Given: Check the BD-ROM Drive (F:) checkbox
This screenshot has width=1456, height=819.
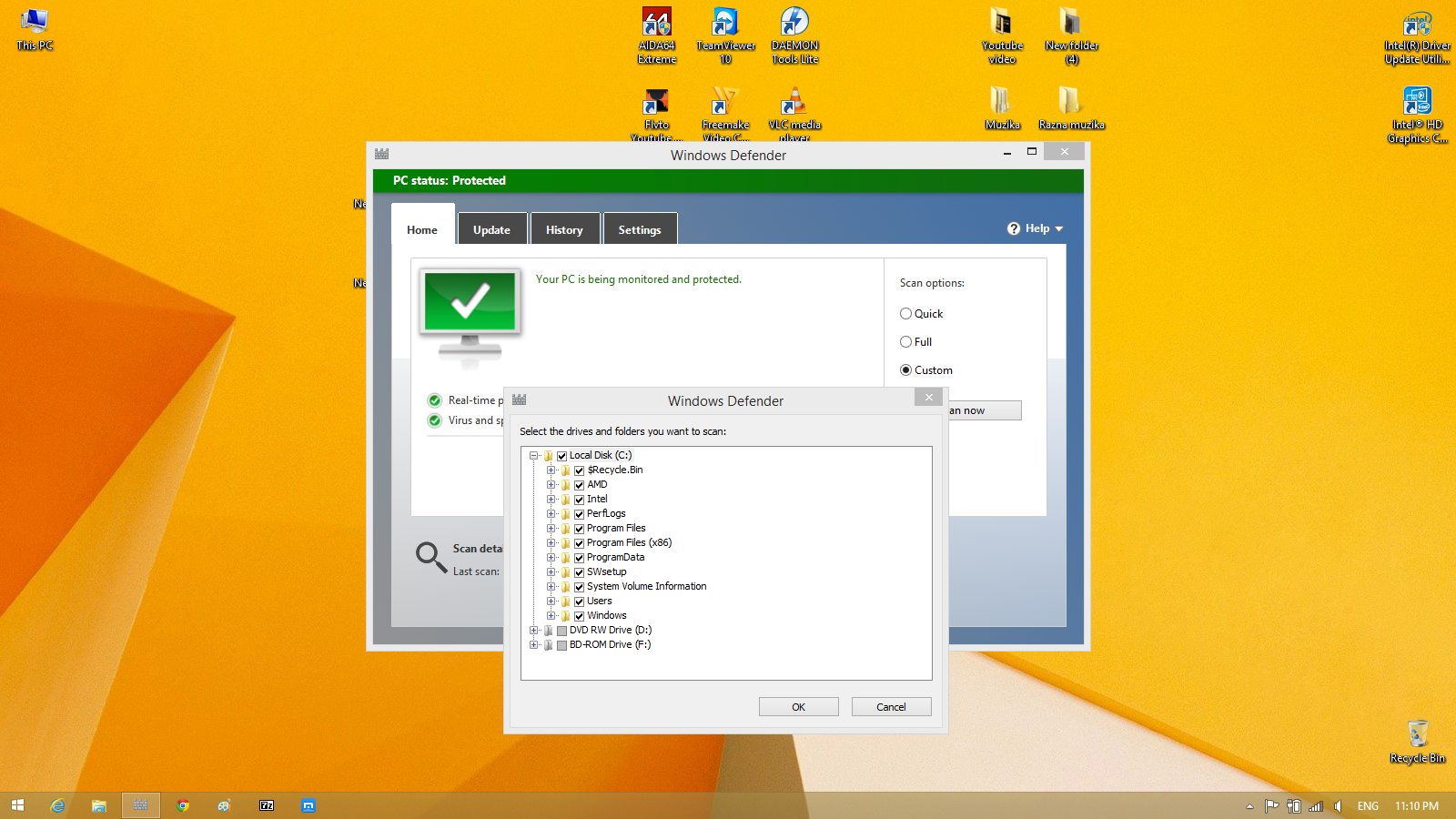Looking at the screenshot, I should click(x=562, y=645).
